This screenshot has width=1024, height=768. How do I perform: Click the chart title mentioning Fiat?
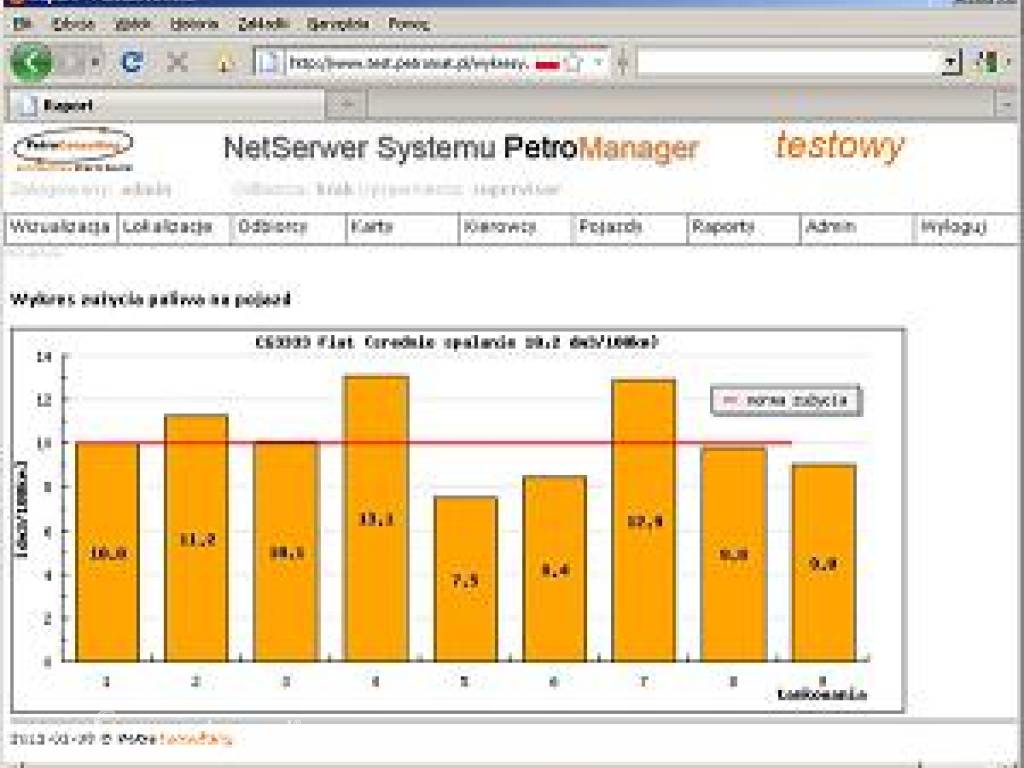(457, 342)
